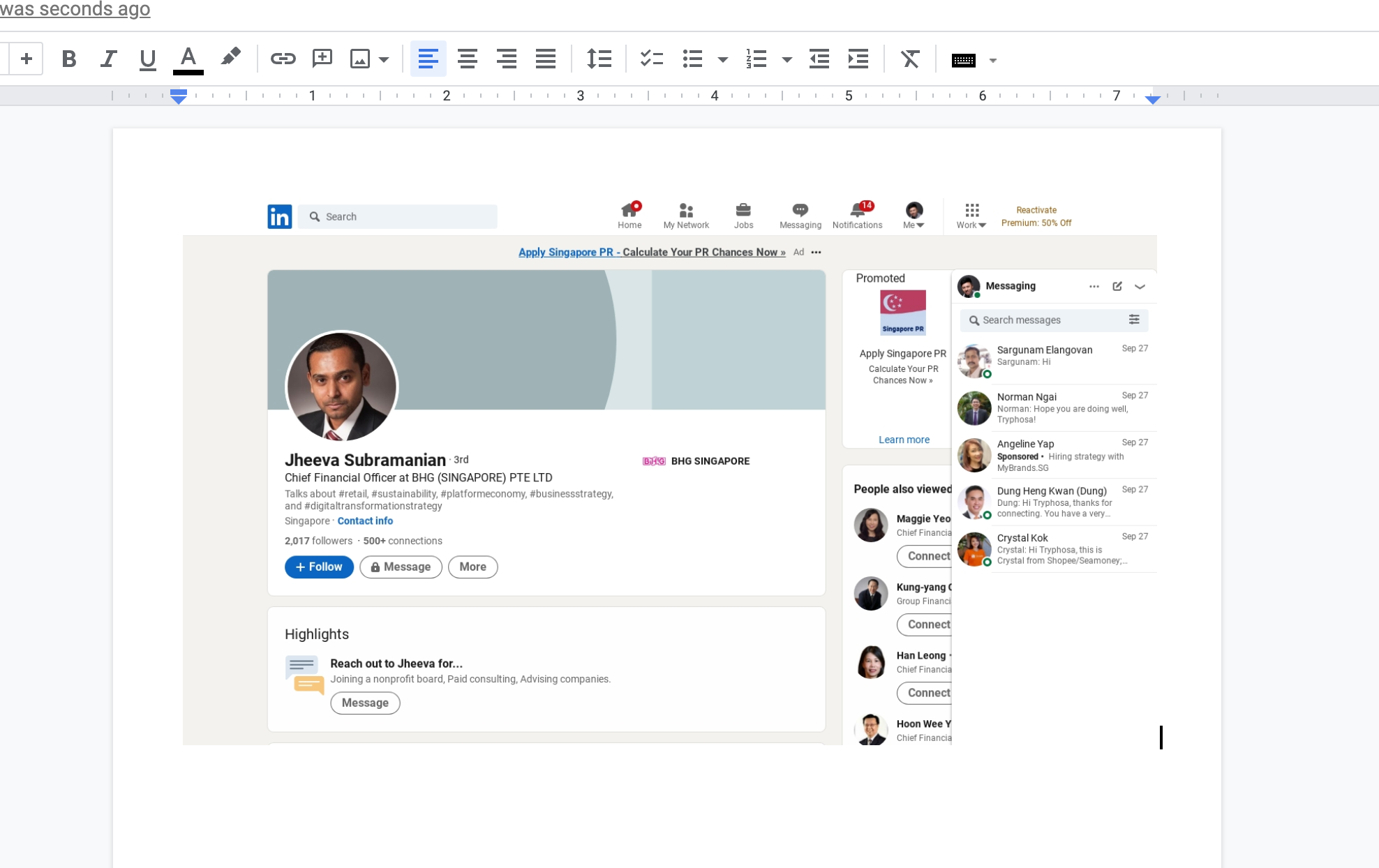Image resolution: width=1379 pixels, height=868 pixels.
Task: Apply a bulleted list
Action: point(692,59)
